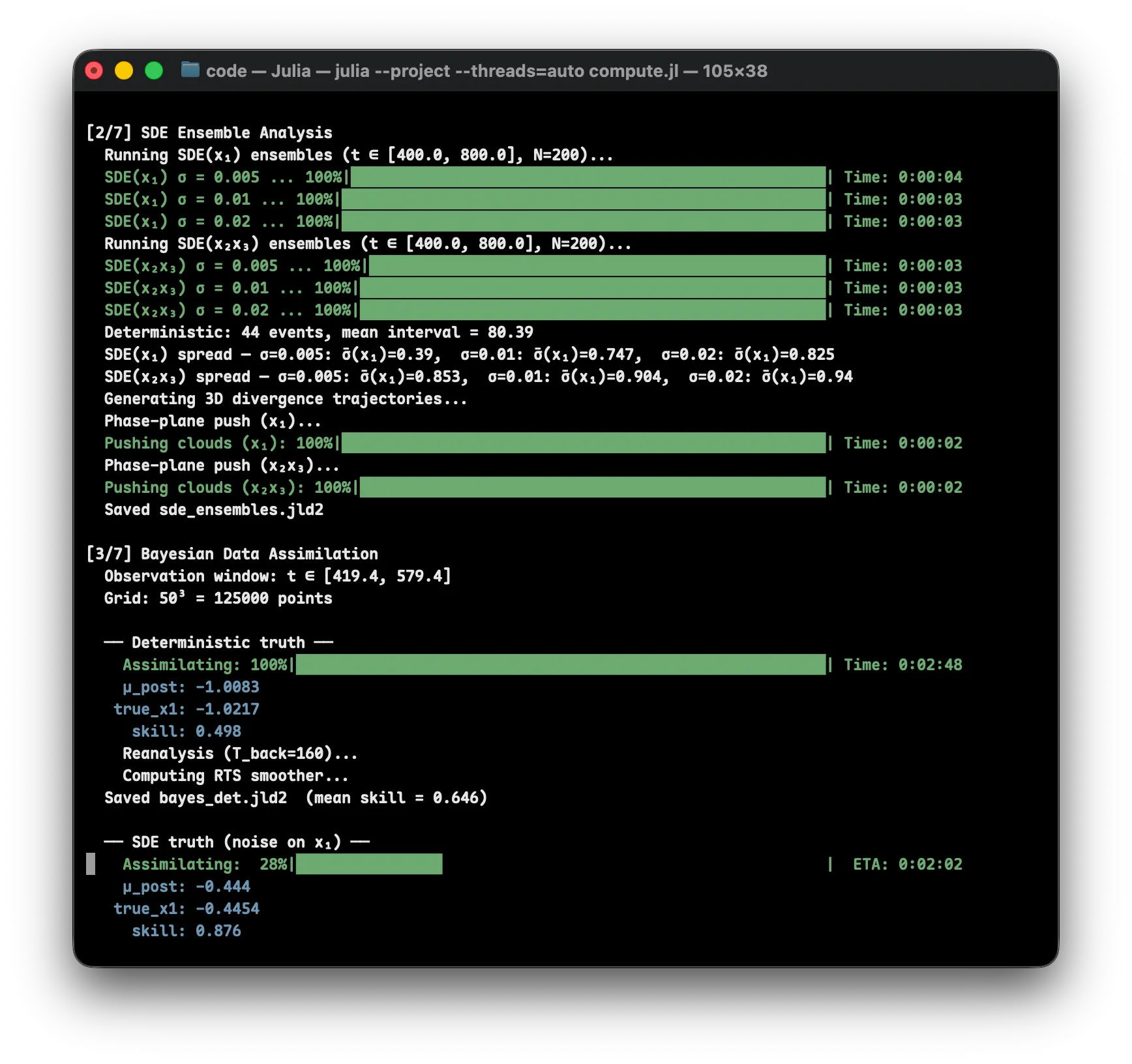Click 'Running SDE(x₂x₃) ensembles' line

[368, 244]
